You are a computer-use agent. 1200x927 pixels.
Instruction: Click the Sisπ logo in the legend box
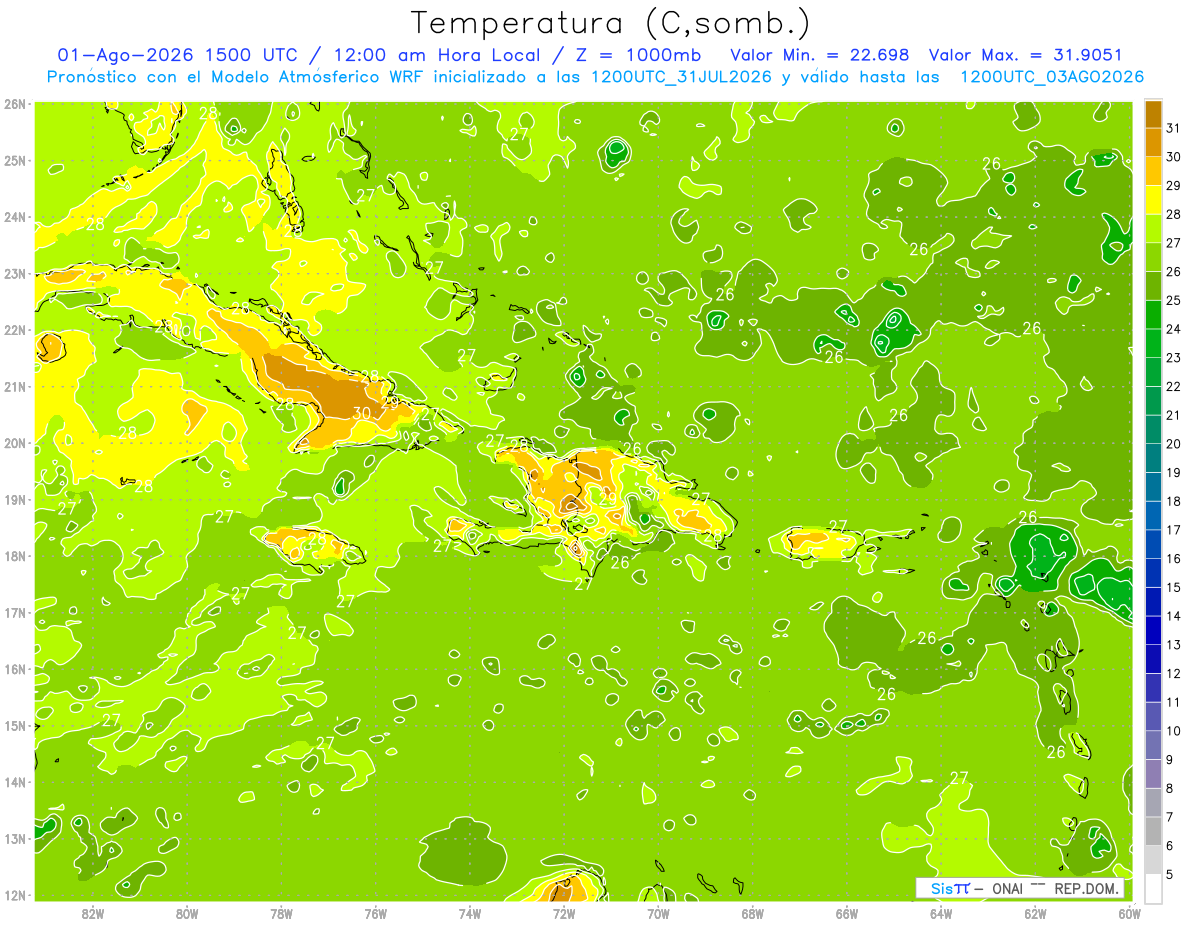(x=950, y=888)
